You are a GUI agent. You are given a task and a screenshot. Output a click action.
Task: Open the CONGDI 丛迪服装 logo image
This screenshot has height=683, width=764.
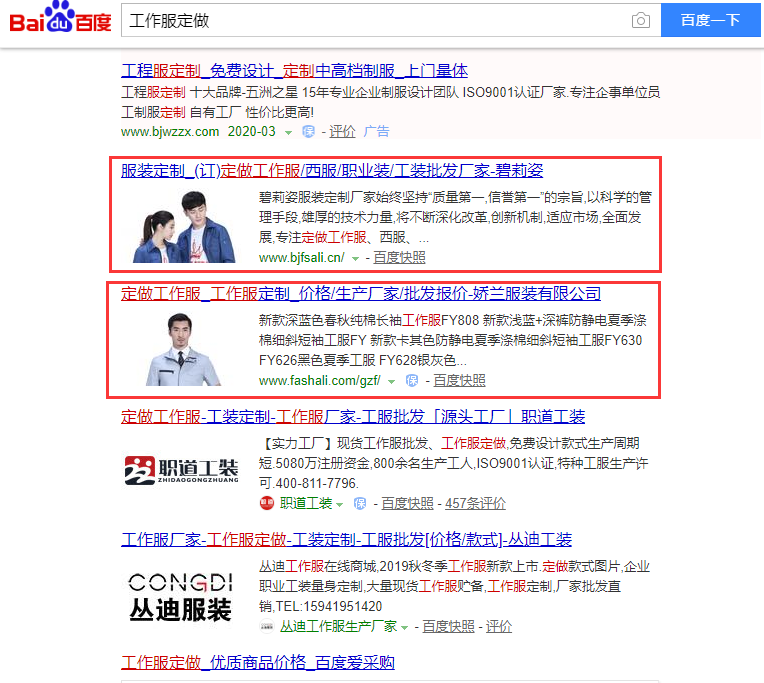[180, 597]
